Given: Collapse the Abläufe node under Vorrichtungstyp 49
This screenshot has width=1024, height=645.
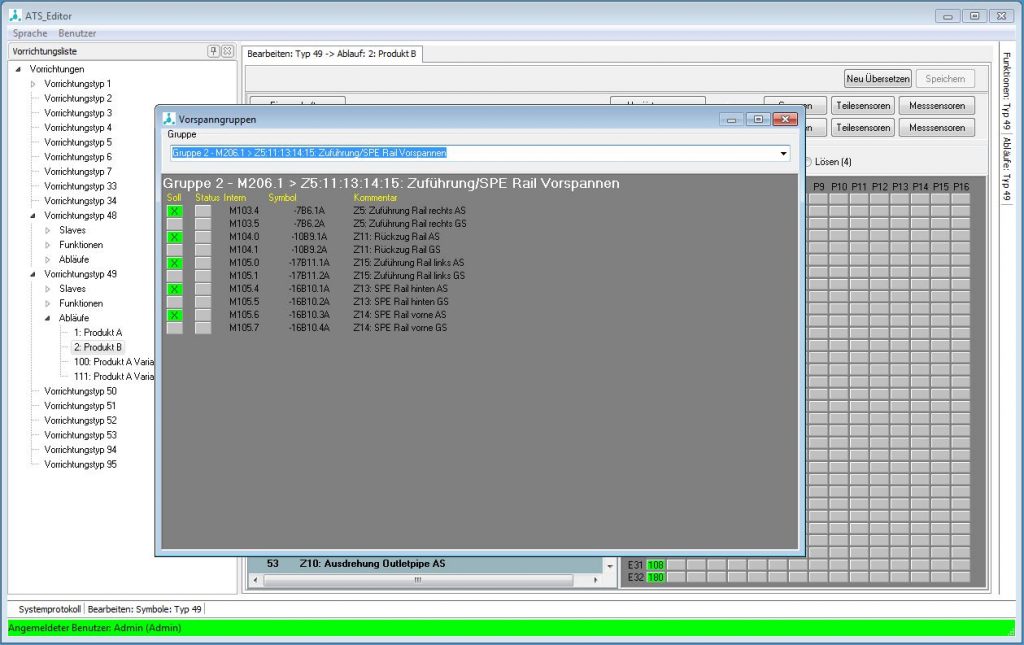Looking at the screenshot, I should pos(47,318).
